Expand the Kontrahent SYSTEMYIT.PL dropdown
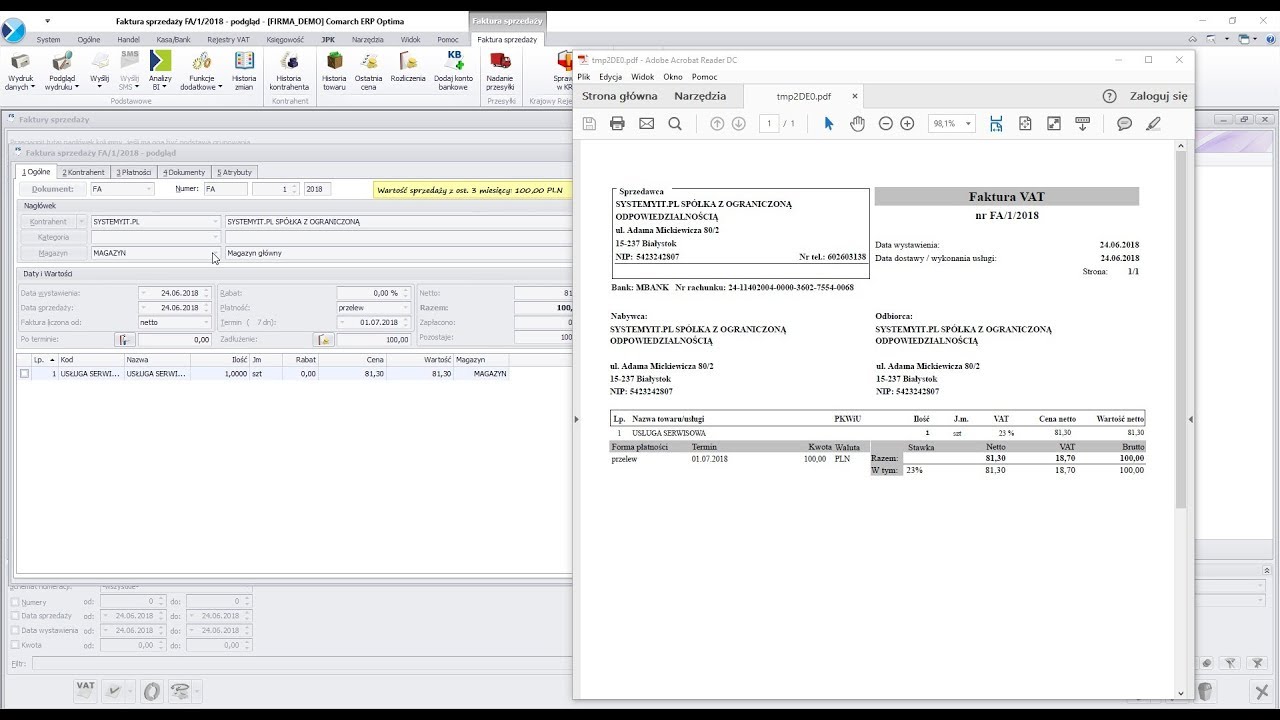Image resolution: width=1280 pixels, height=720 pixels. [x=216, y=222]
